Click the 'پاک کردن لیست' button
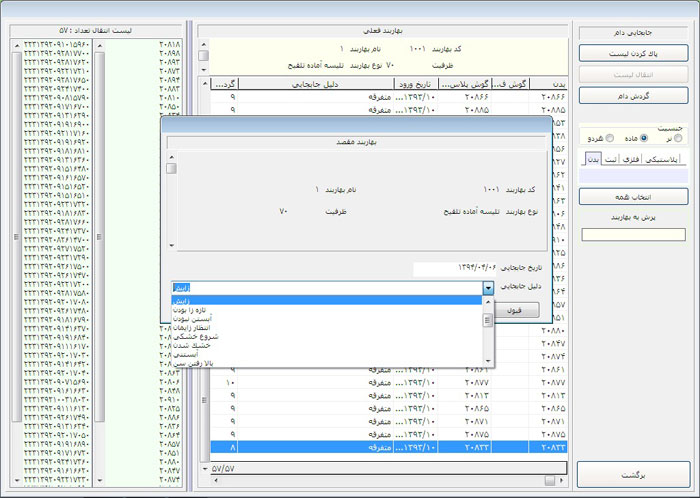Image resolution: width=700 pixels, height=498 pixels. point(633,54)
